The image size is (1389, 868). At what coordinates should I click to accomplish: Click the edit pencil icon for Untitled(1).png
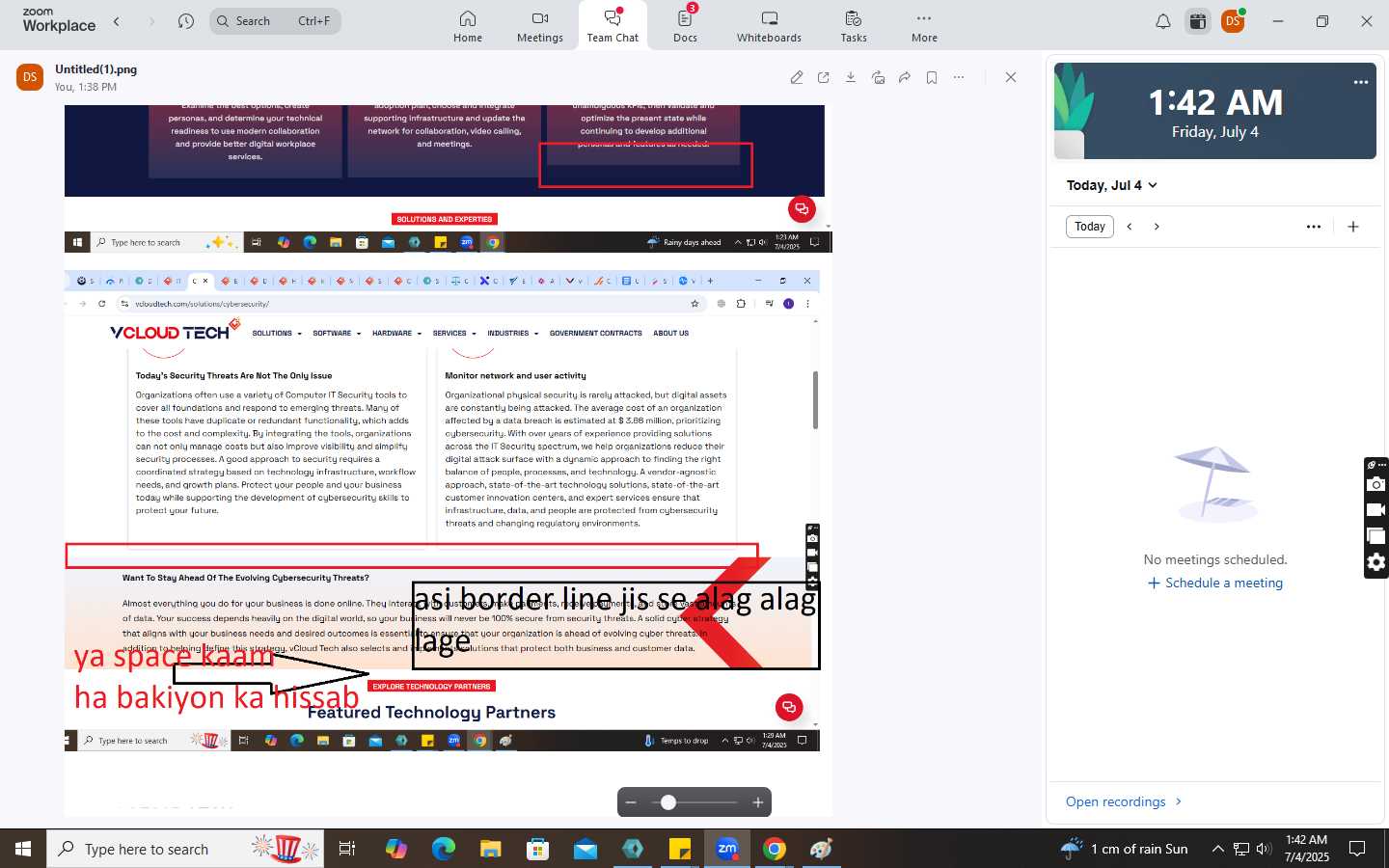pyautogui.click(x=797, y=77)
